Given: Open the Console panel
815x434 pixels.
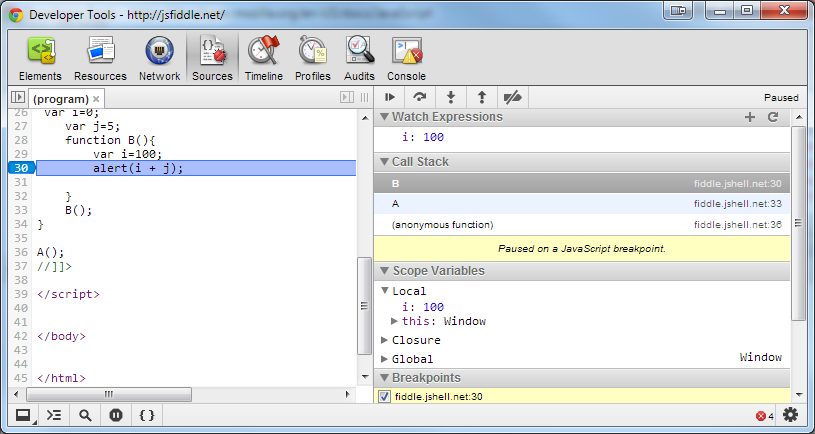Looking at the screenshot, I should pyautogui.click(x=406, y=59).
